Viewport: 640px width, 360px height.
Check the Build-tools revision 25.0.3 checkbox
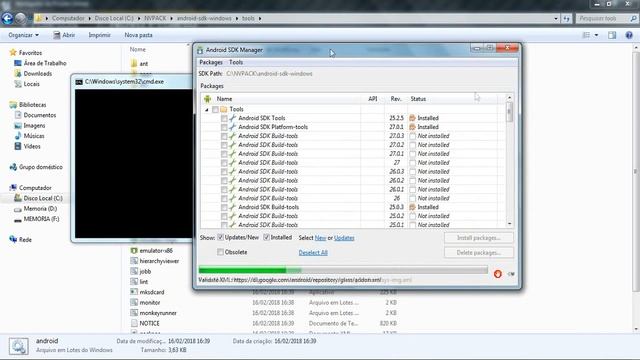tap(224, 207)
